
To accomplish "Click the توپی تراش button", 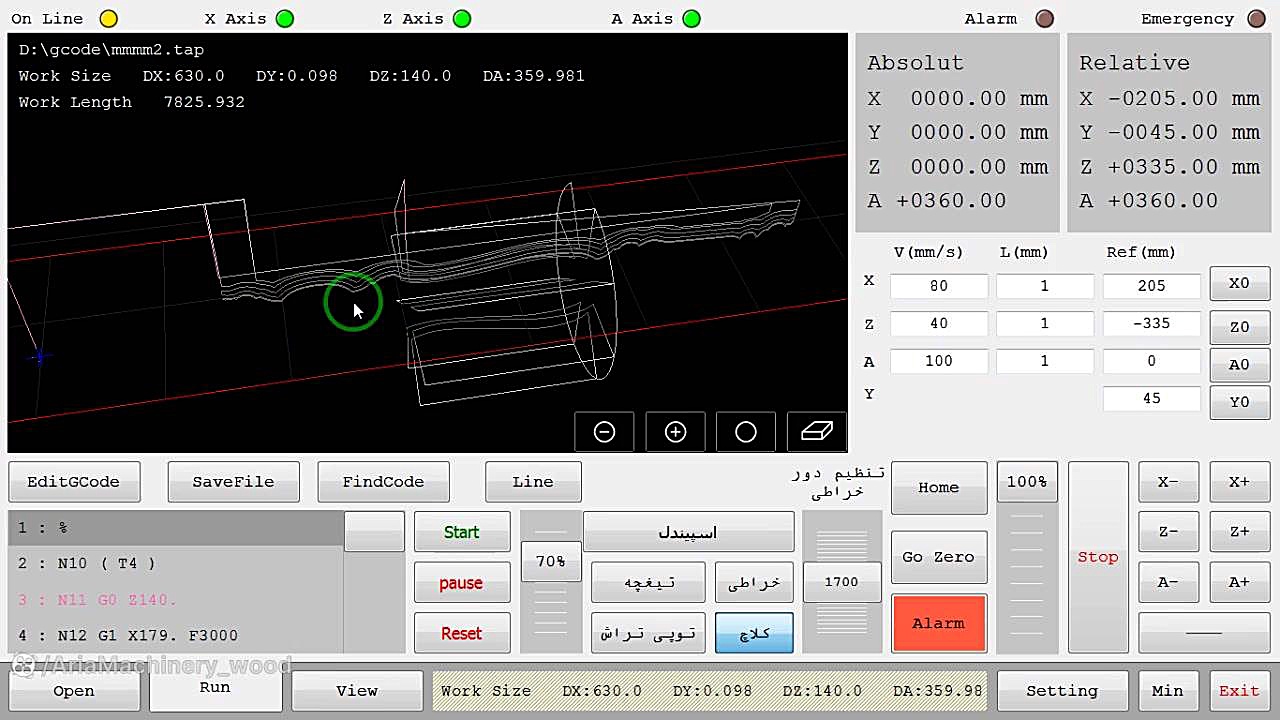I will (x=648, y=633).
